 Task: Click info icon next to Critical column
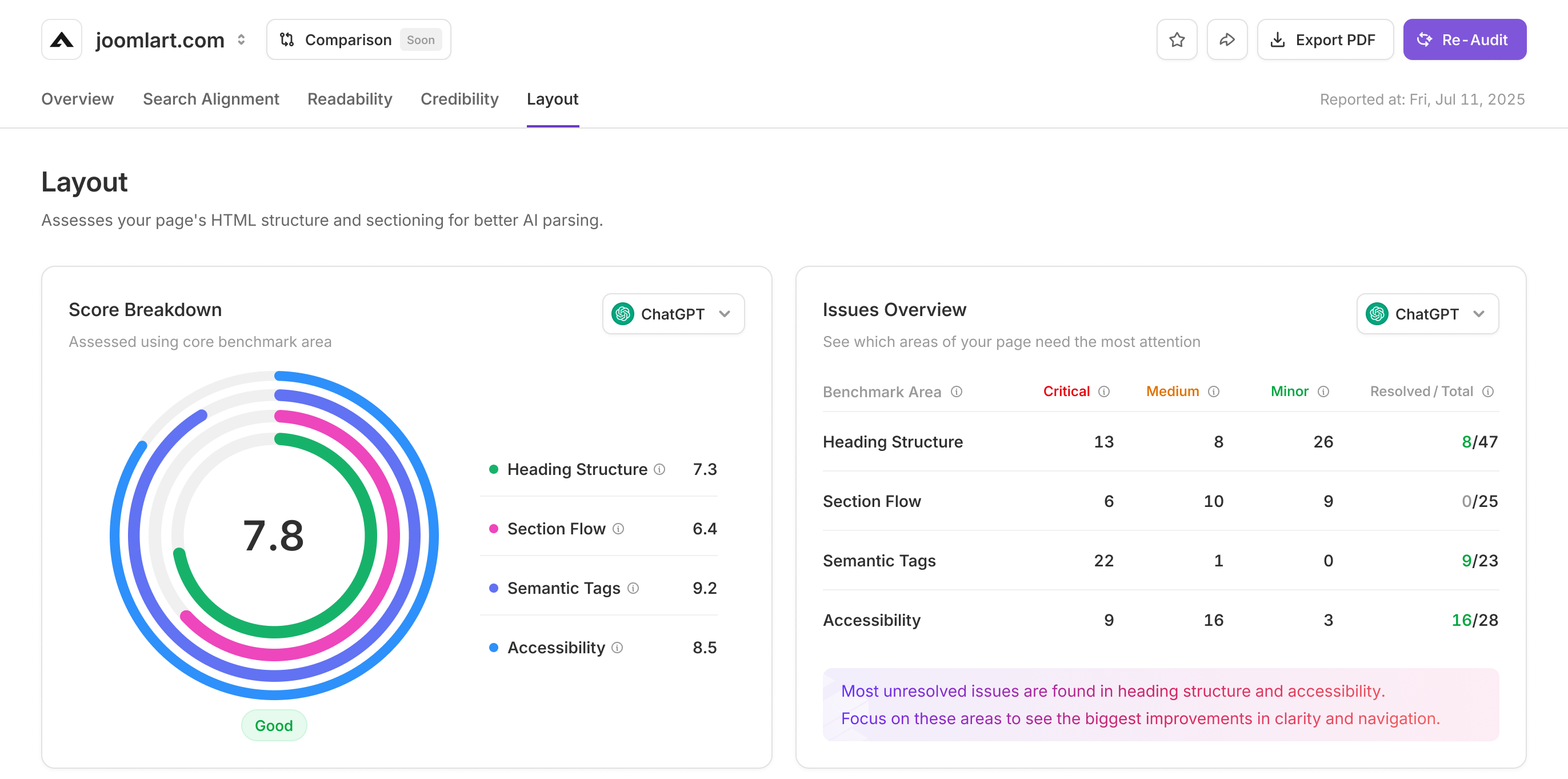1103,392
